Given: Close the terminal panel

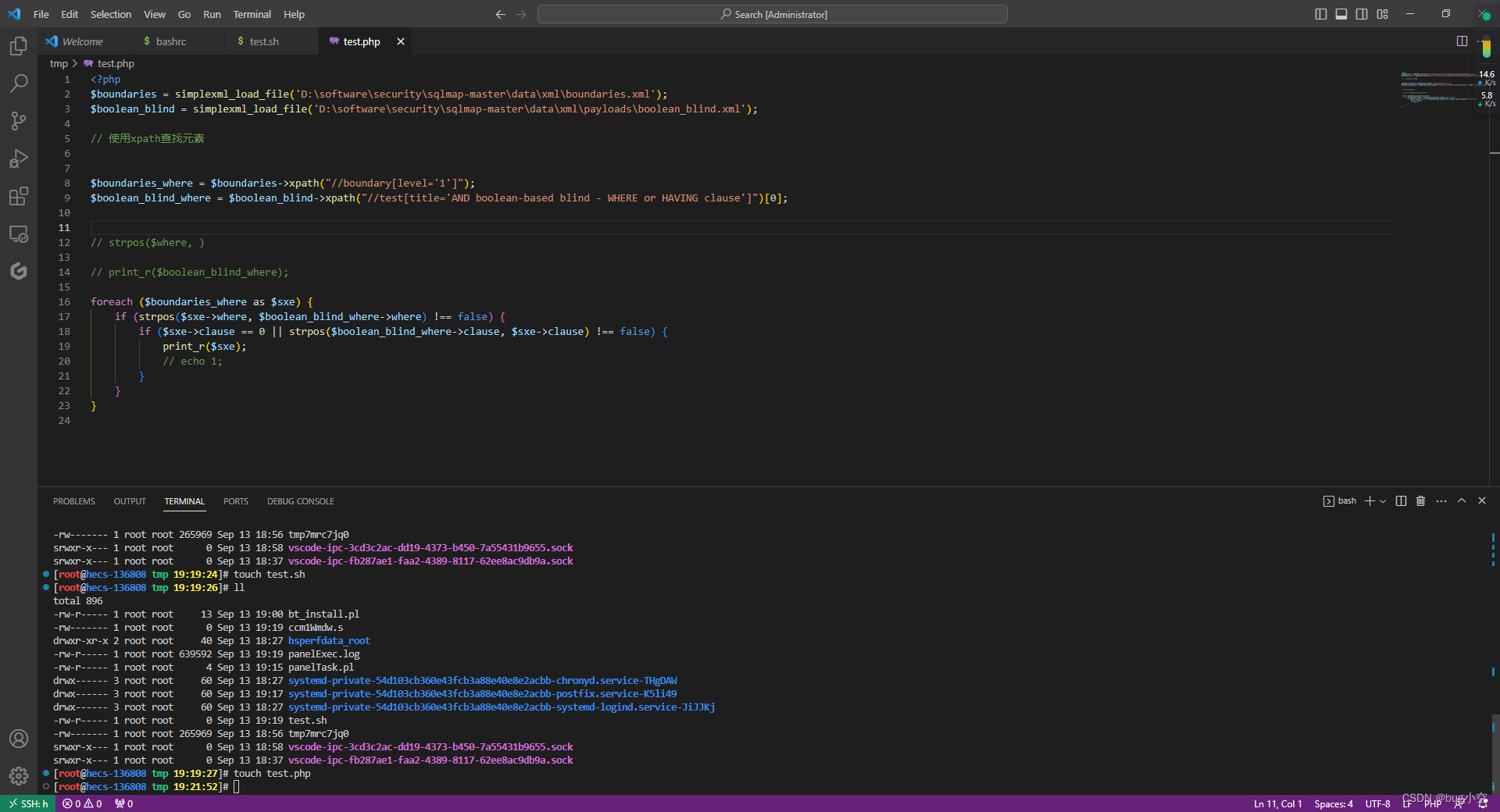Looking at the screenshot, I should [1482, 501].
